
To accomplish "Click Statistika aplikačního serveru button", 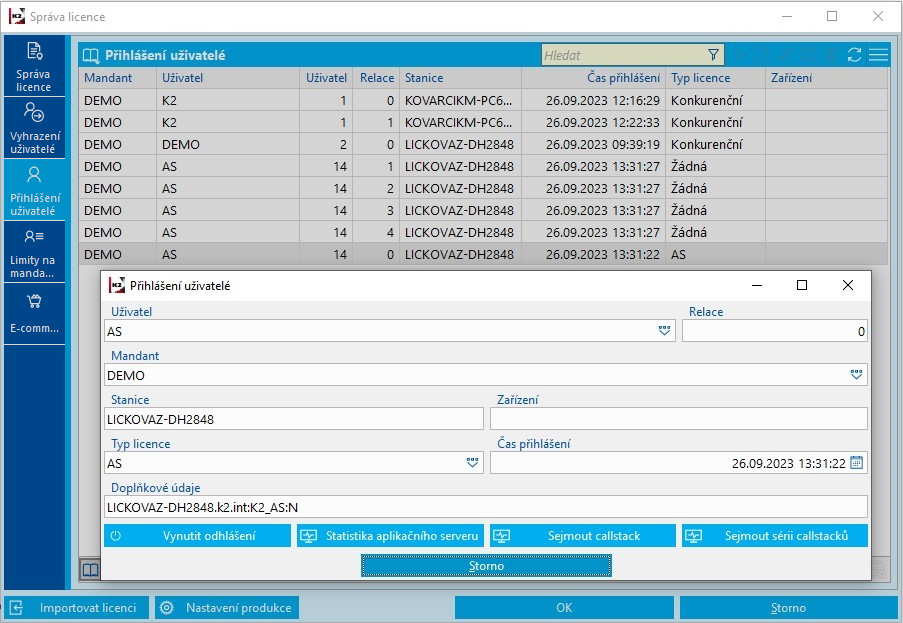I will pos(390,535).
